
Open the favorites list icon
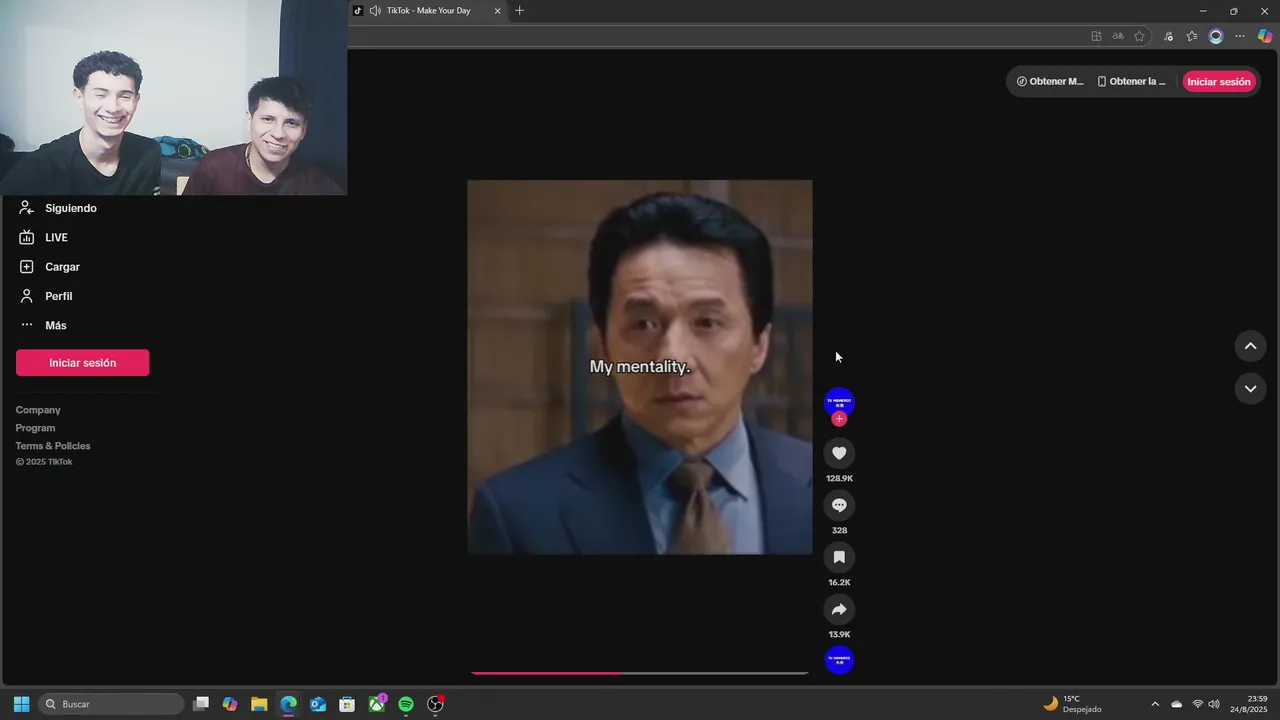click(x=1192, y=36)
